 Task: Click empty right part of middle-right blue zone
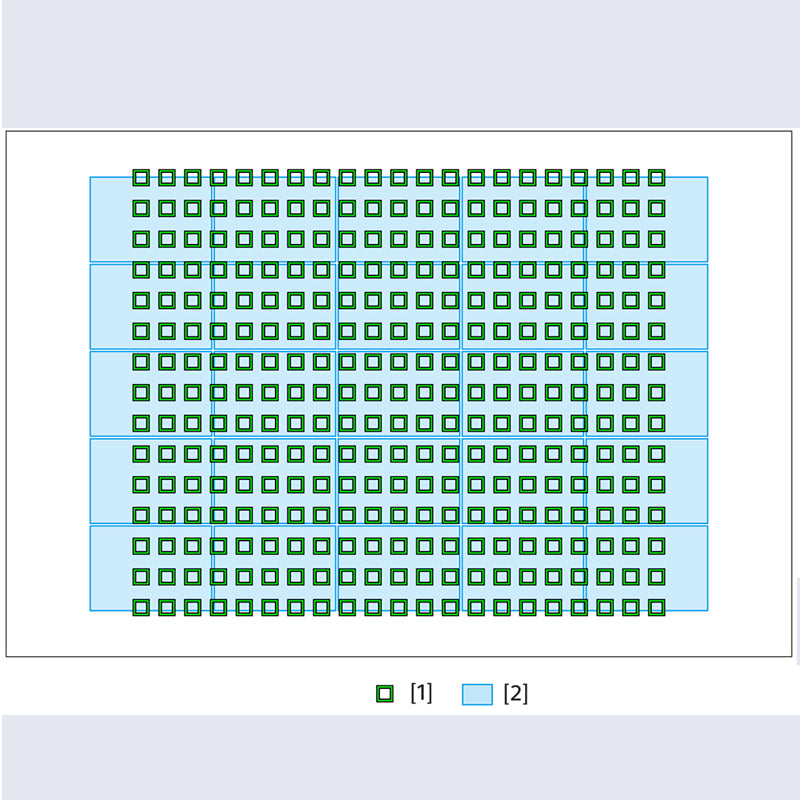coord(687,393)
